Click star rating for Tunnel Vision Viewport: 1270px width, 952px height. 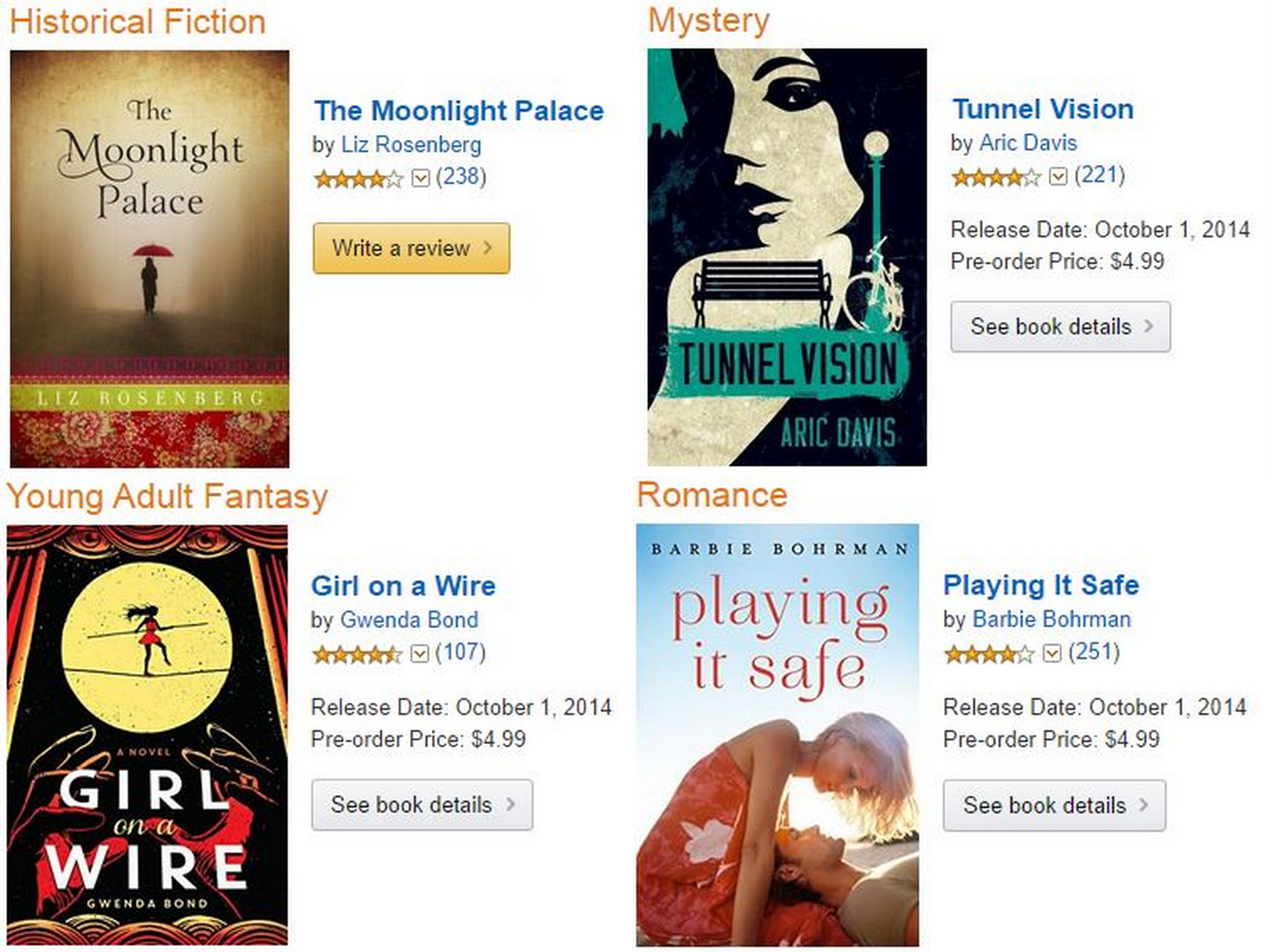tap(996, 177)
